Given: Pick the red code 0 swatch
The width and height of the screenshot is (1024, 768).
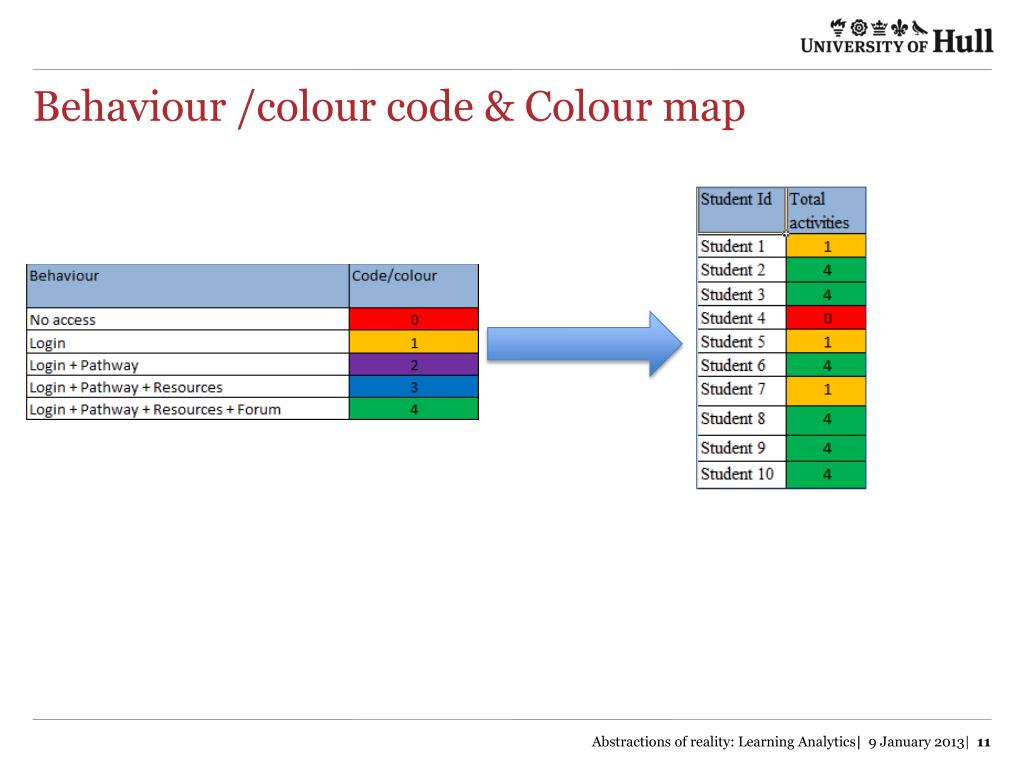Looking at the screenshot, I should (414, 319).
